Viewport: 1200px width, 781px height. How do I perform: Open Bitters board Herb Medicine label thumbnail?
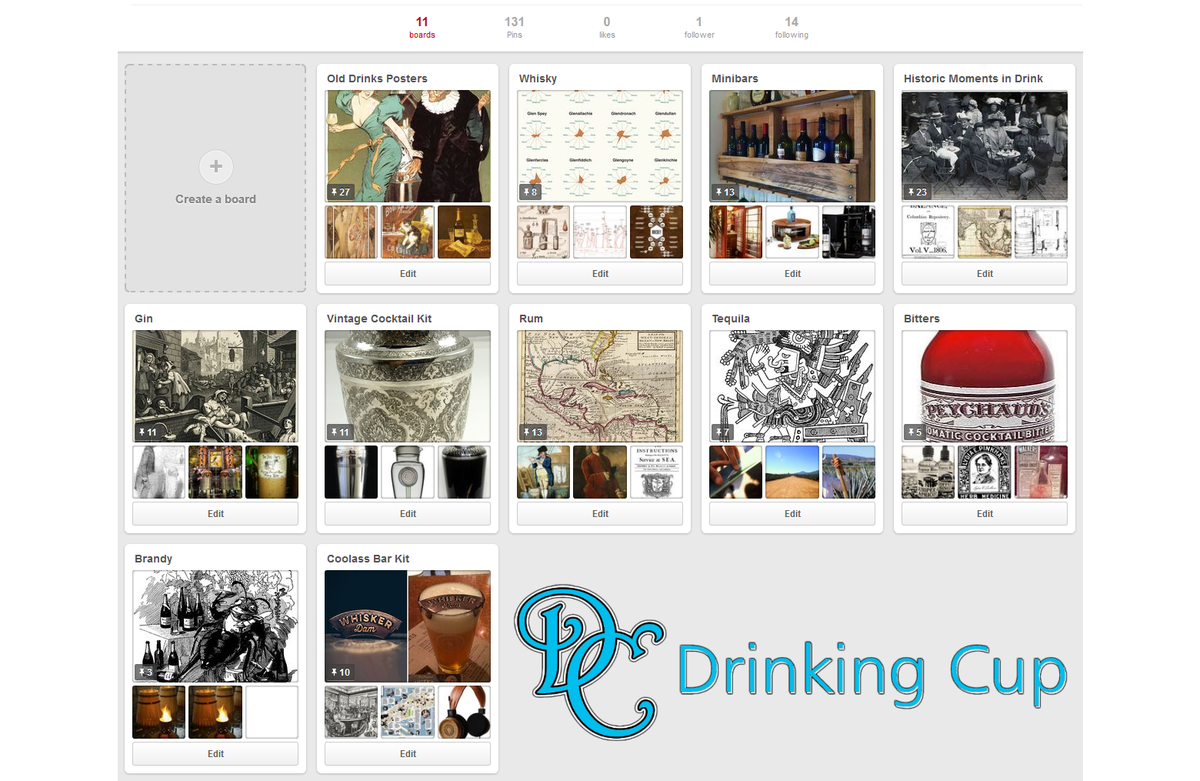coord(984,472)
